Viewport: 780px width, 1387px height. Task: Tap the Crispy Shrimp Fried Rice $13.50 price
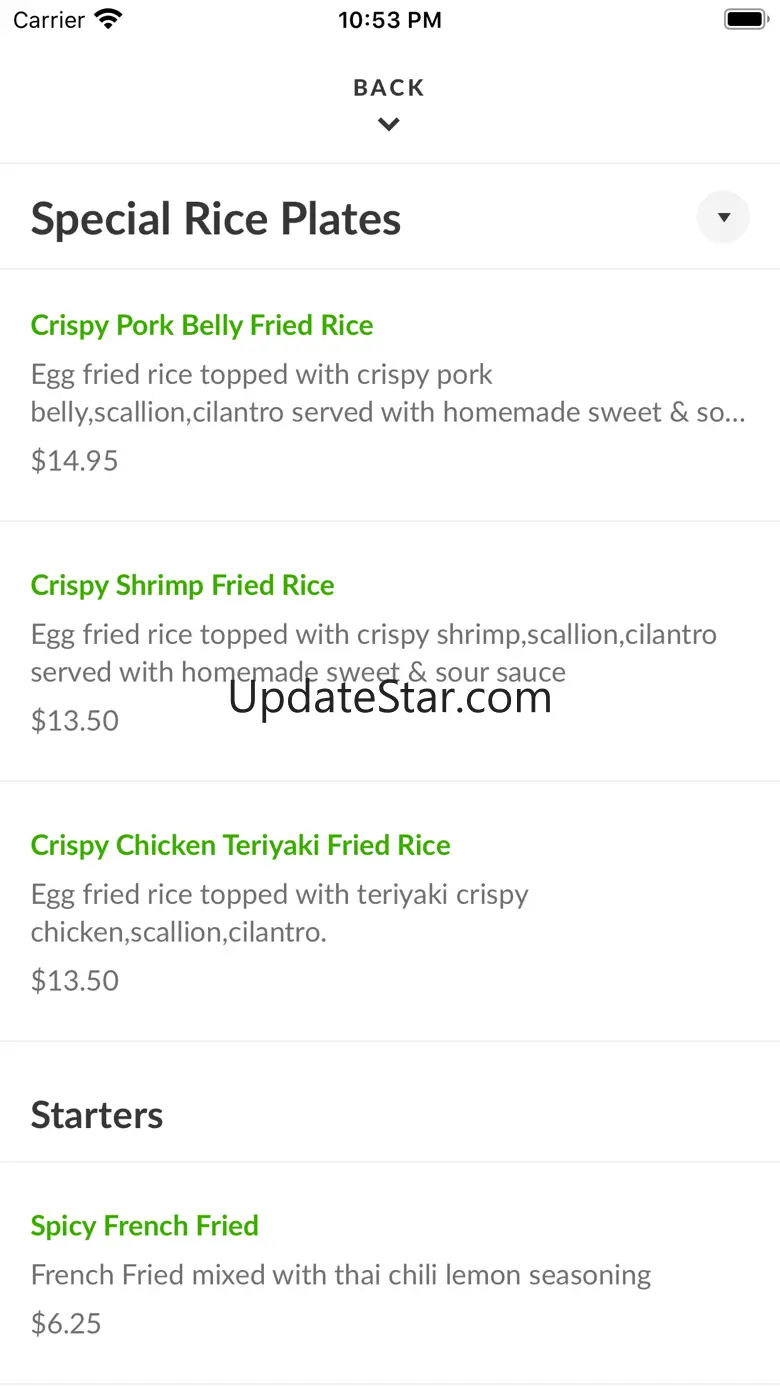pos(75,721)
